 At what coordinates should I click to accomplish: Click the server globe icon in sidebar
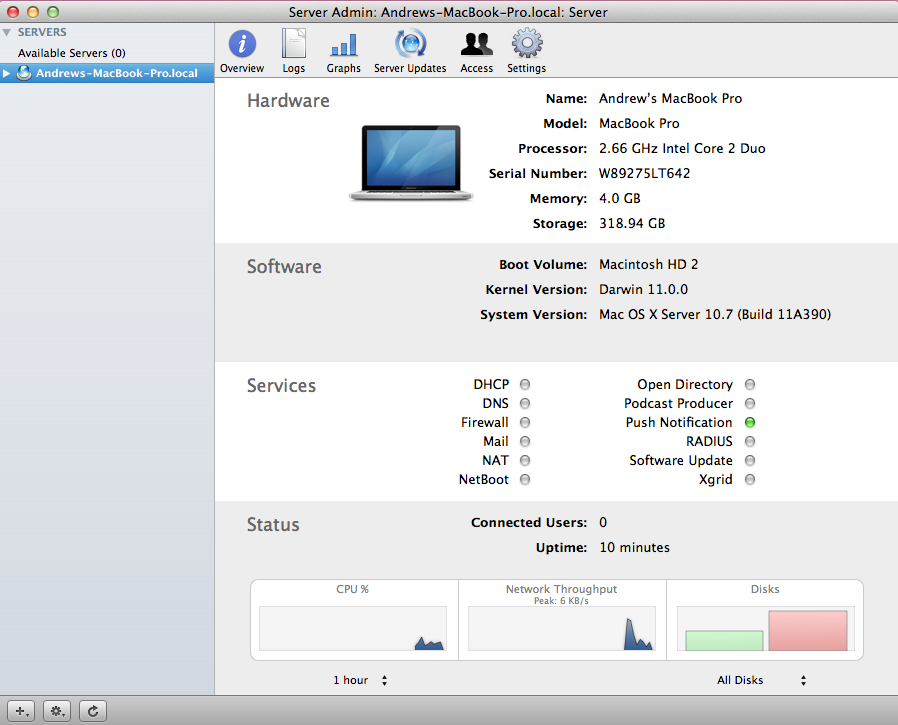coord(23,73)
